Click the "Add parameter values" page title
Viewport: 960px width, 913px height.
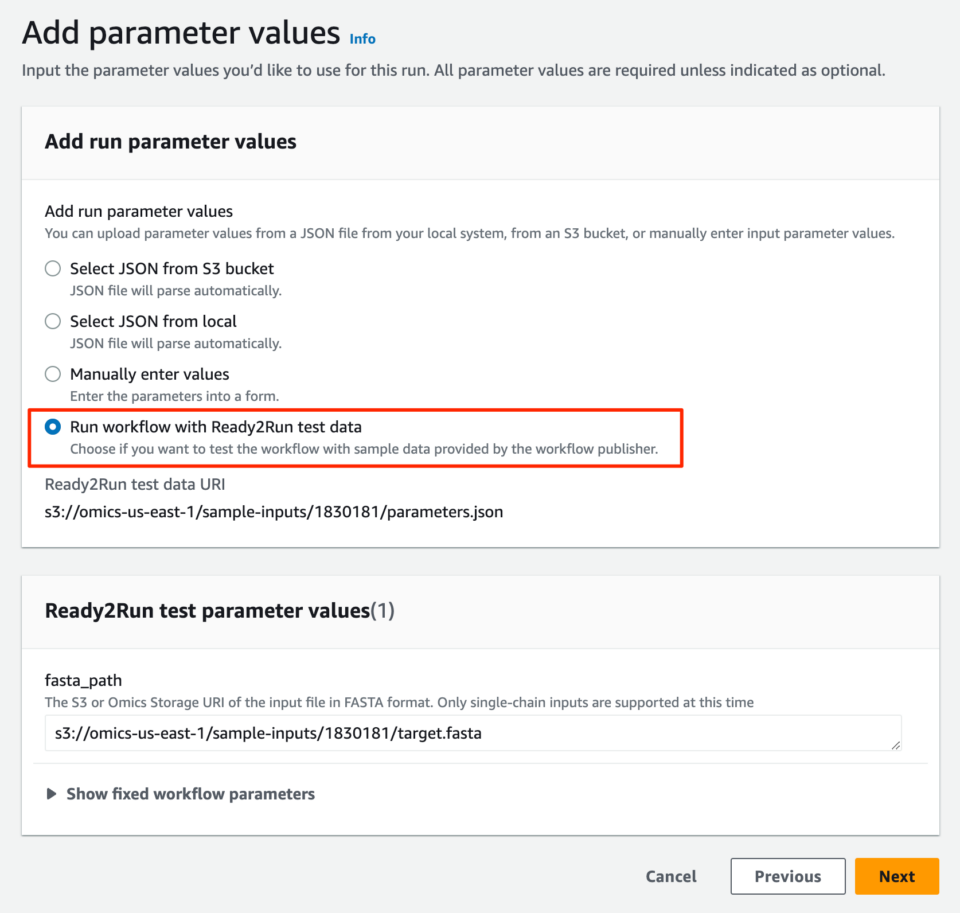tap(180, 33)
